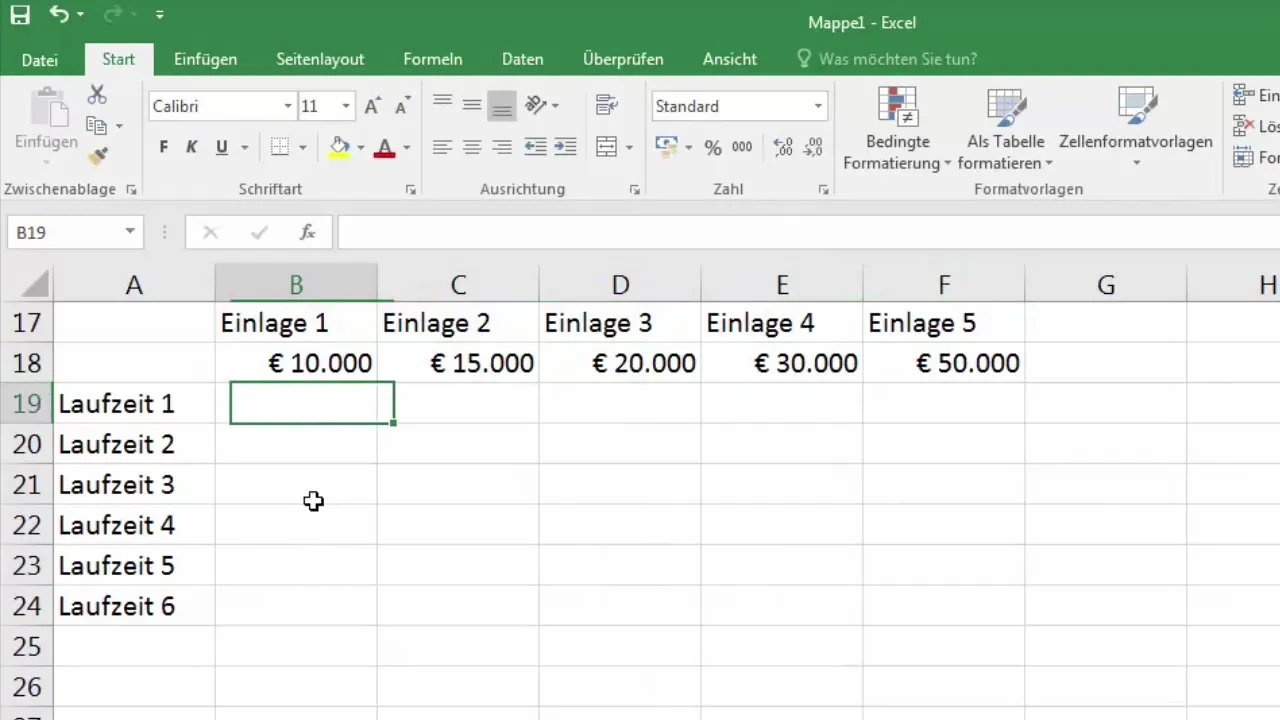Align text to the left
Screen dimensions: 1280x720
pyautogui.click(x=443, y=147)
